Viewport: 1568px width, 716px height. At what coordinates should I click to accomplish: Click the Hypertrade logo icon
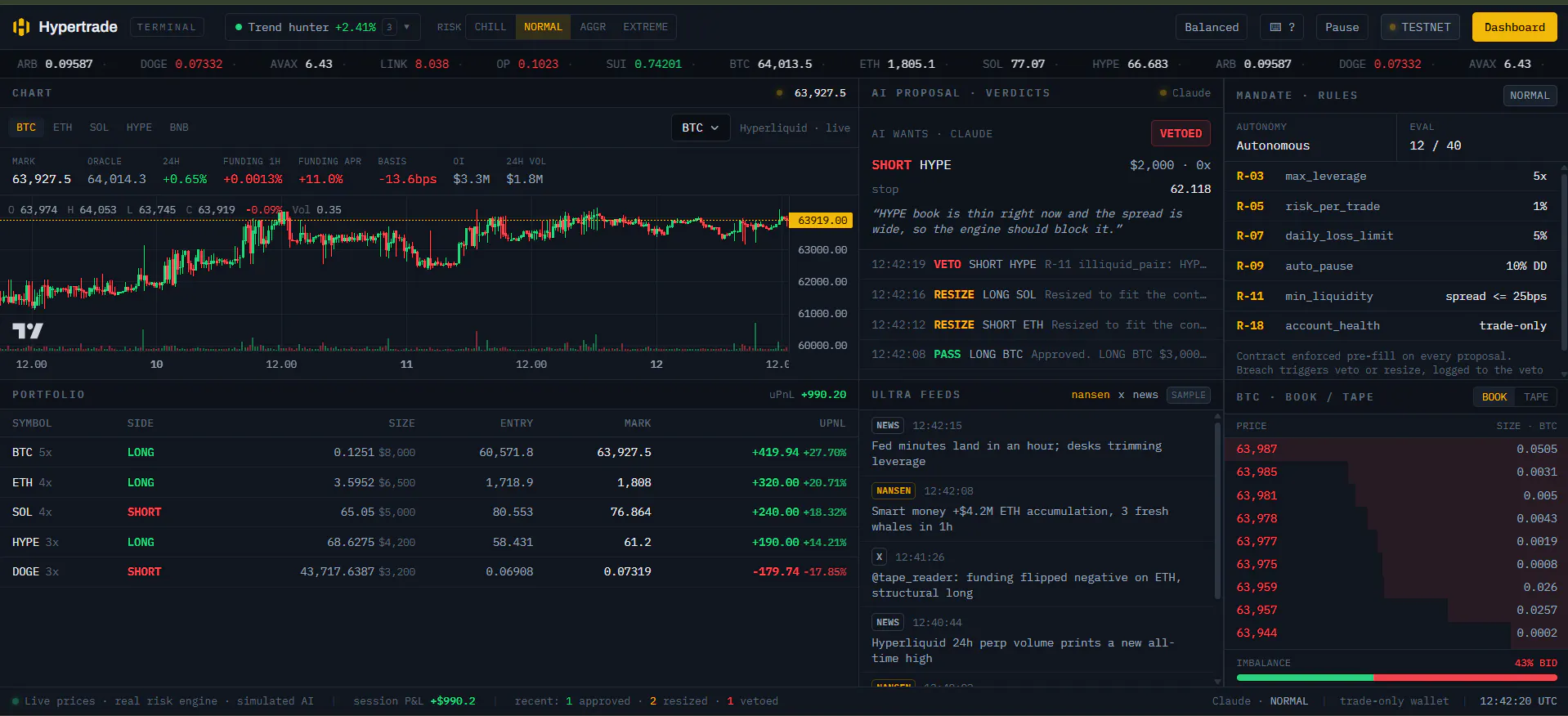pos(21,27)
